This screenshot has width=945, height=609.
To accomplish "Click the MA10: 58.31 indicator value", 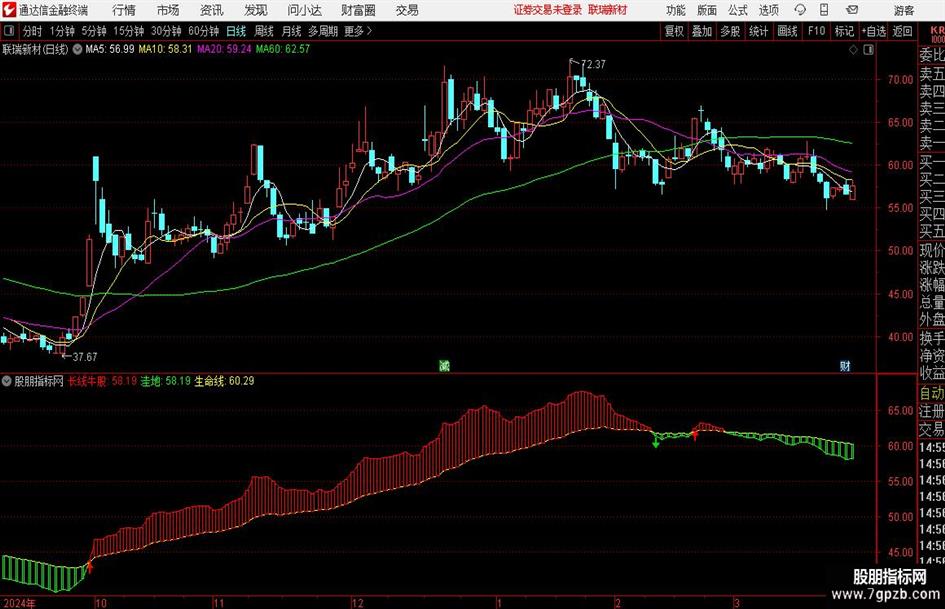I will [165, 49].
